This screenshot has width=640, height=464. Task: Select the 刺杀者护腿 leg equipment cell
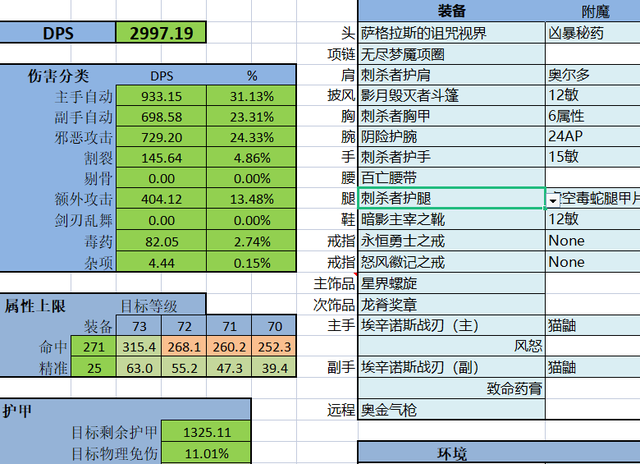tap(450, 198)
